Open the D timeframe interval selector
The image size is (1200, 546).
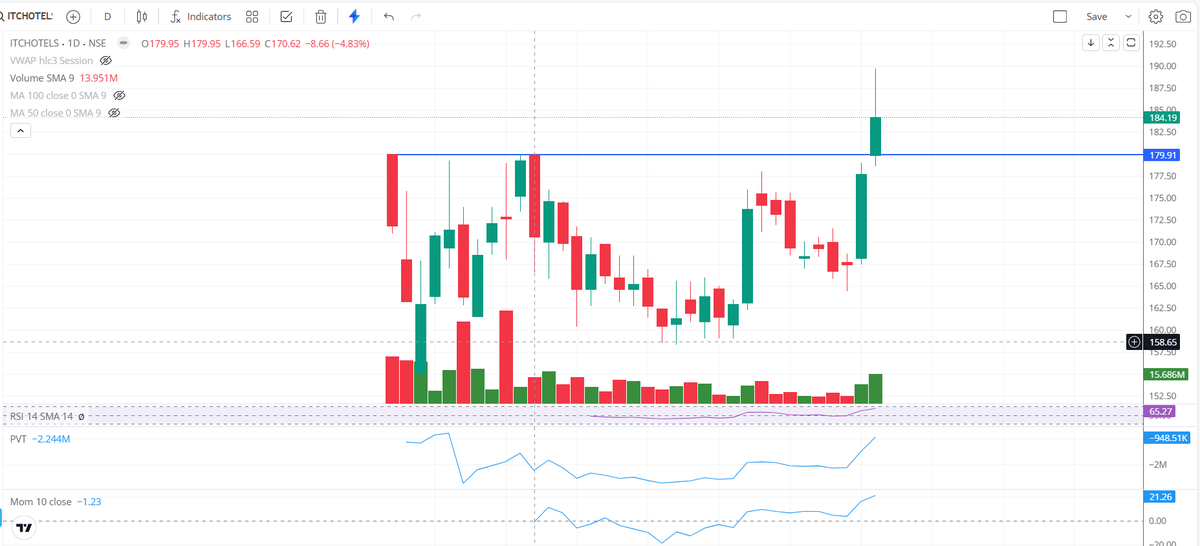[108, 17]
